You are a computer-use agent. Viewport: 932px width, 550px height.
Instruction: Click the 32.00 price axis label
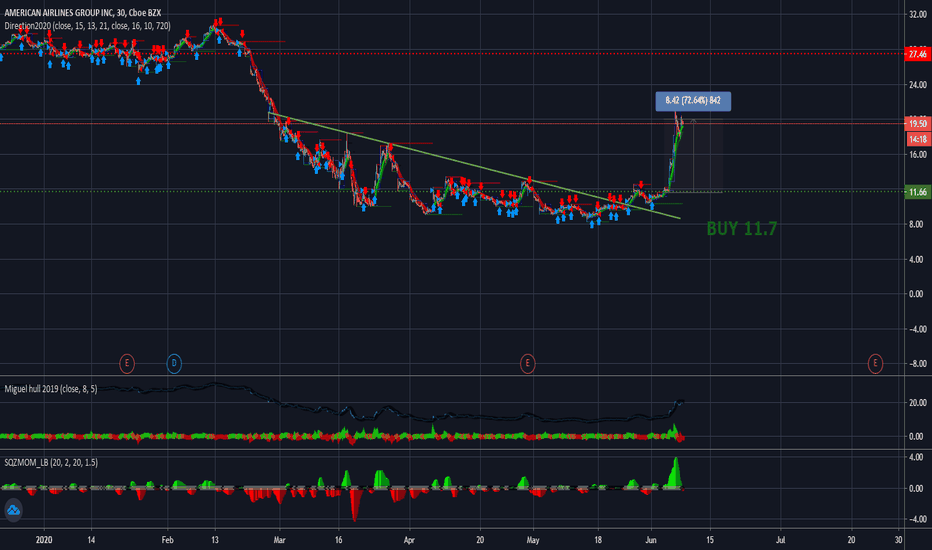[x=918, y=15]
